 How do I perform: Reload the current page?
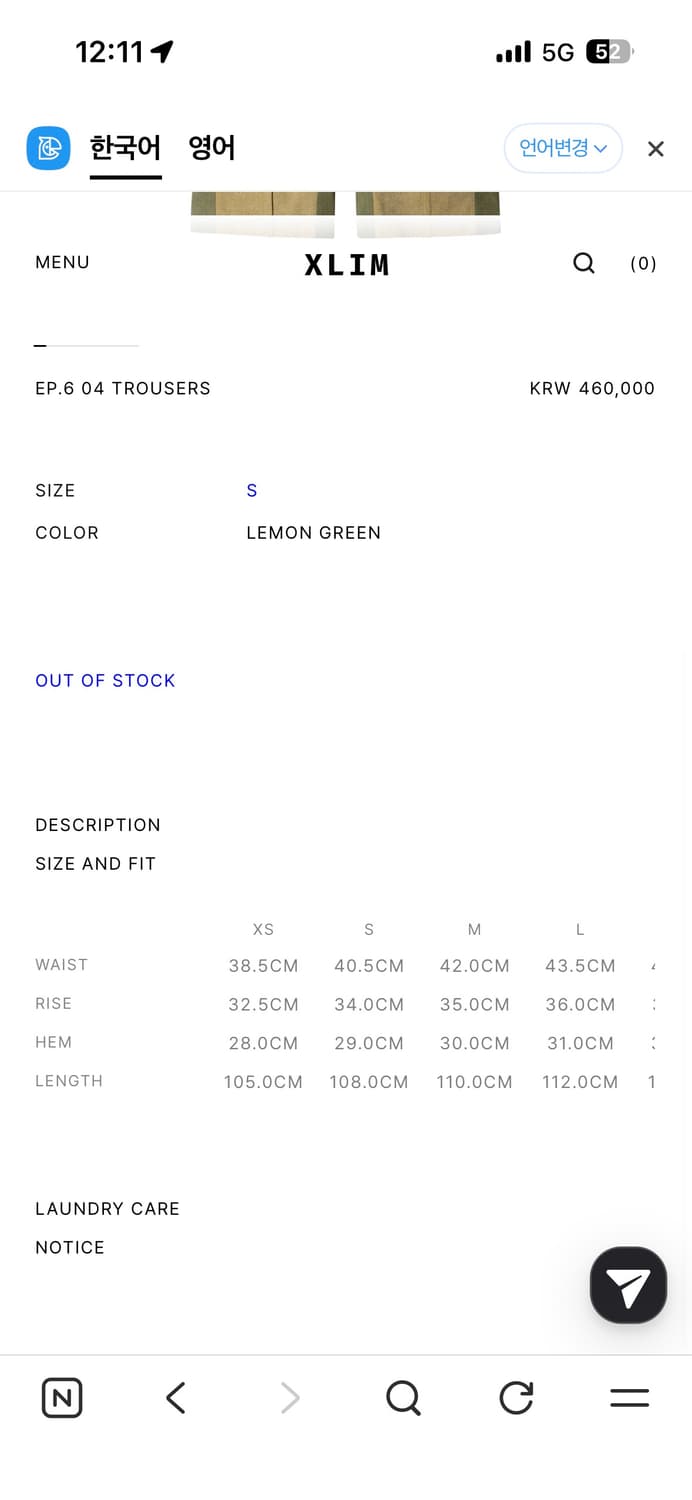(x=516, y=1397)
